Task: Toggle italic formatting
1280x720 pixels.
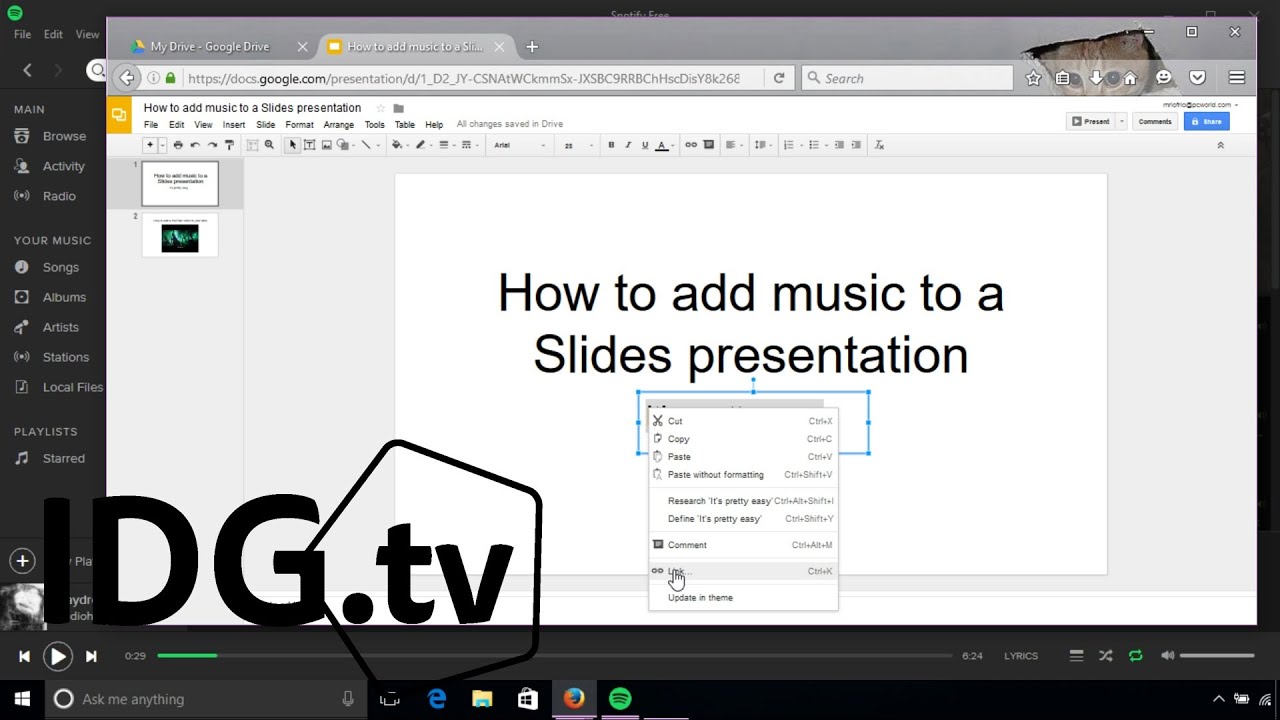Action: point(628,145)
